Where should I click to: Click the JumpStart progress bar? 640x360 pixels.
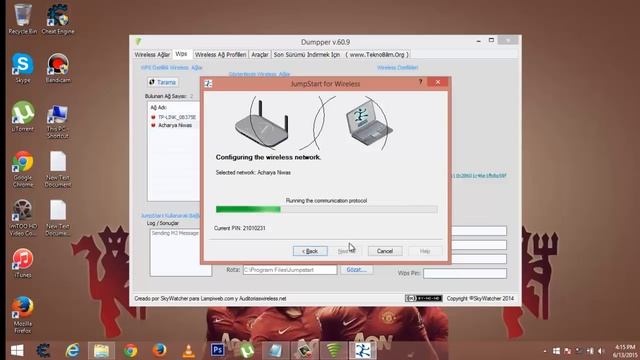(x=327, y=209)
